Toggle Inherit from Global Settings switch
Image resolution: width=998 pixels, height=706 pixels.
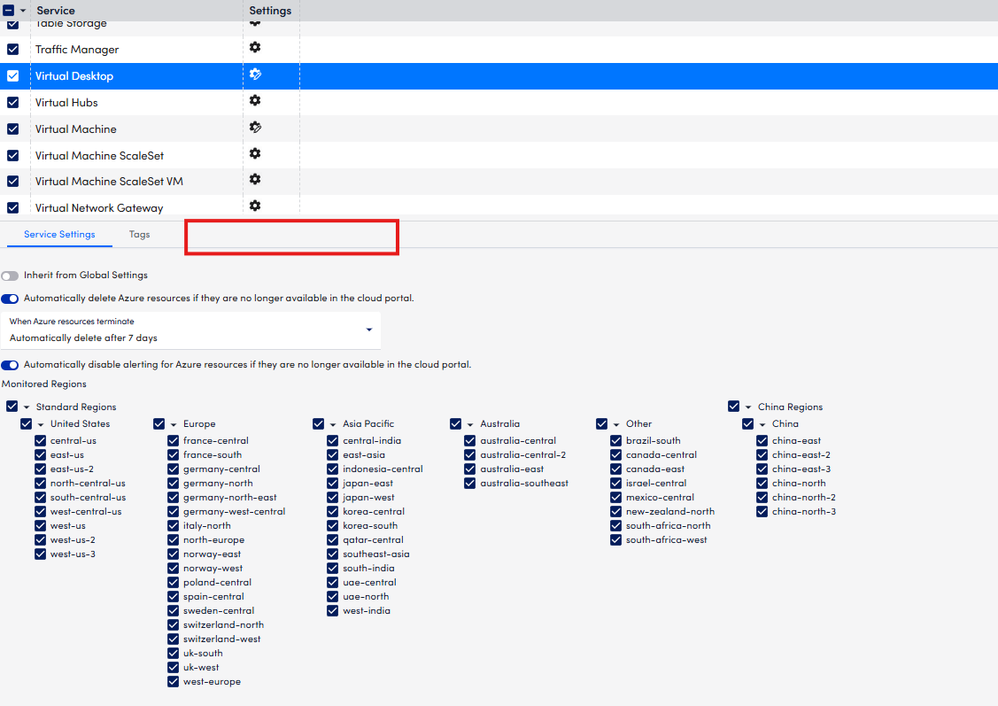(x=10, y=275)
